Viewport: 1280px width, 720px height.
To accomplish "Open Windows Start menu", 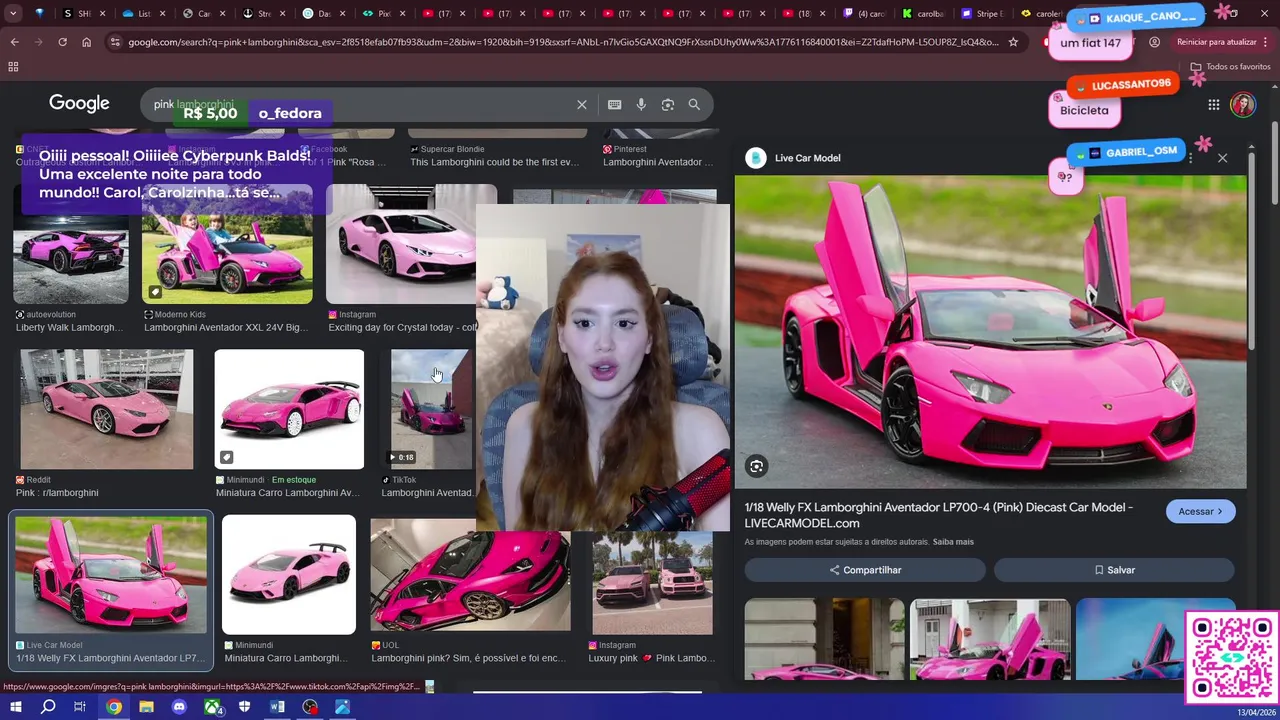I will pyautogui.click(x=15, y=707).
